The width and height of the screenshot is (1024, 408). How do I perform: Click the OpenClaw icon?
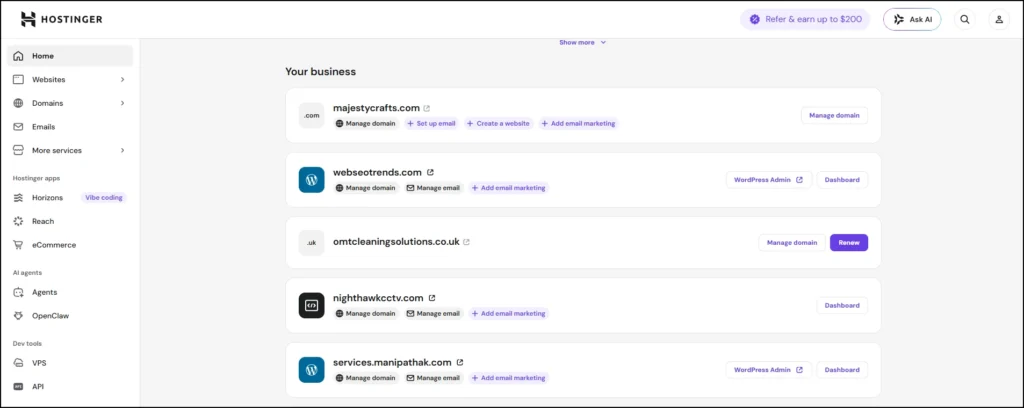tap(18, 315)
